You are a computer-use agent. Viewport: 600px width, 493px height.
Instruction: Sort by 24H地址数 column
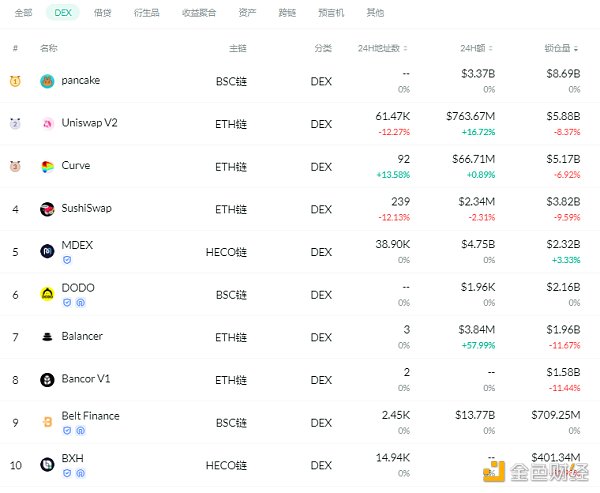click(385, 48)
